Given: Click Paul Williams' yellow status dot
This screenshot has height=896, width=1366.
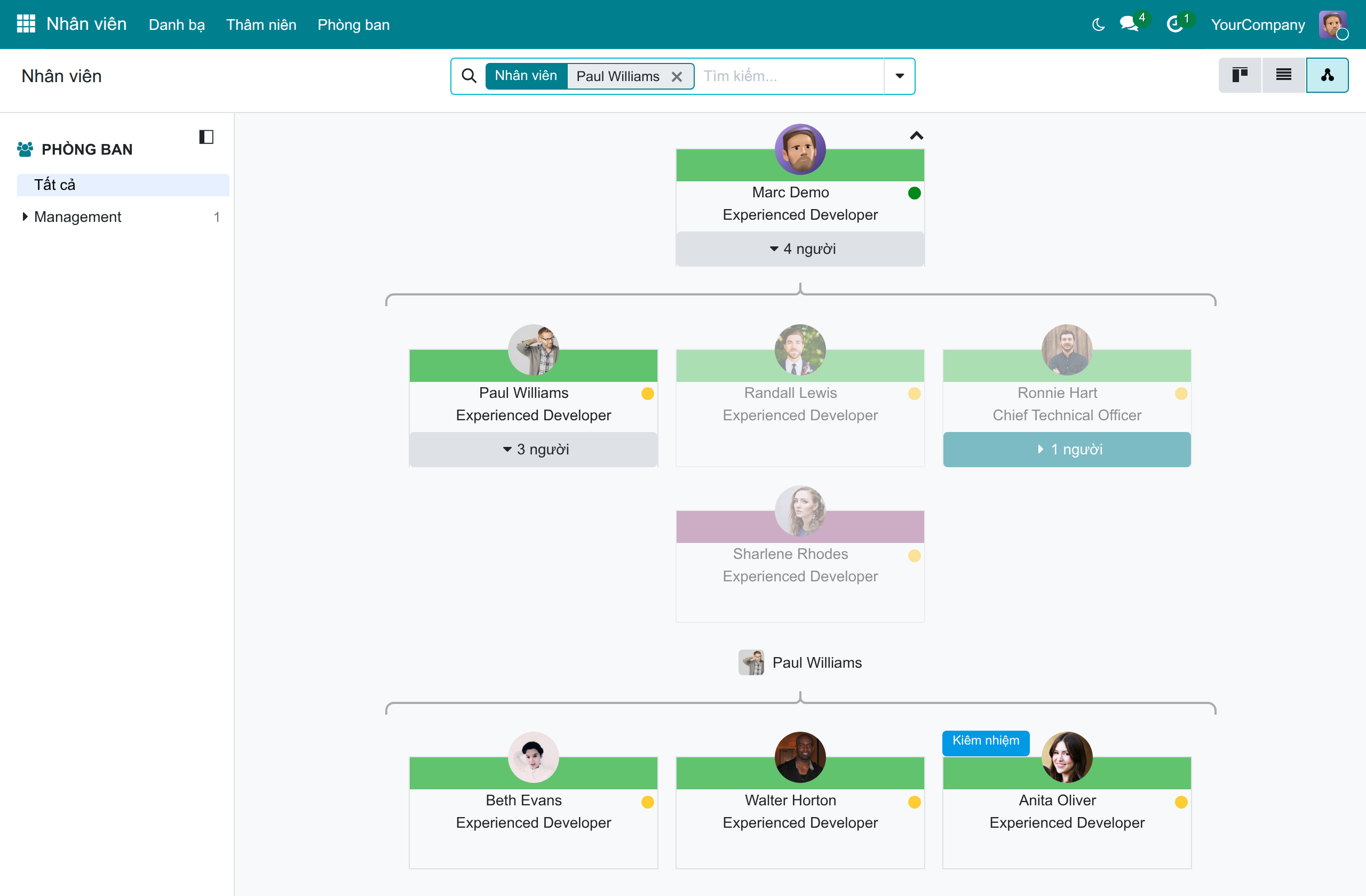Looking at the screenshot, I should click(x=647, y=394).
